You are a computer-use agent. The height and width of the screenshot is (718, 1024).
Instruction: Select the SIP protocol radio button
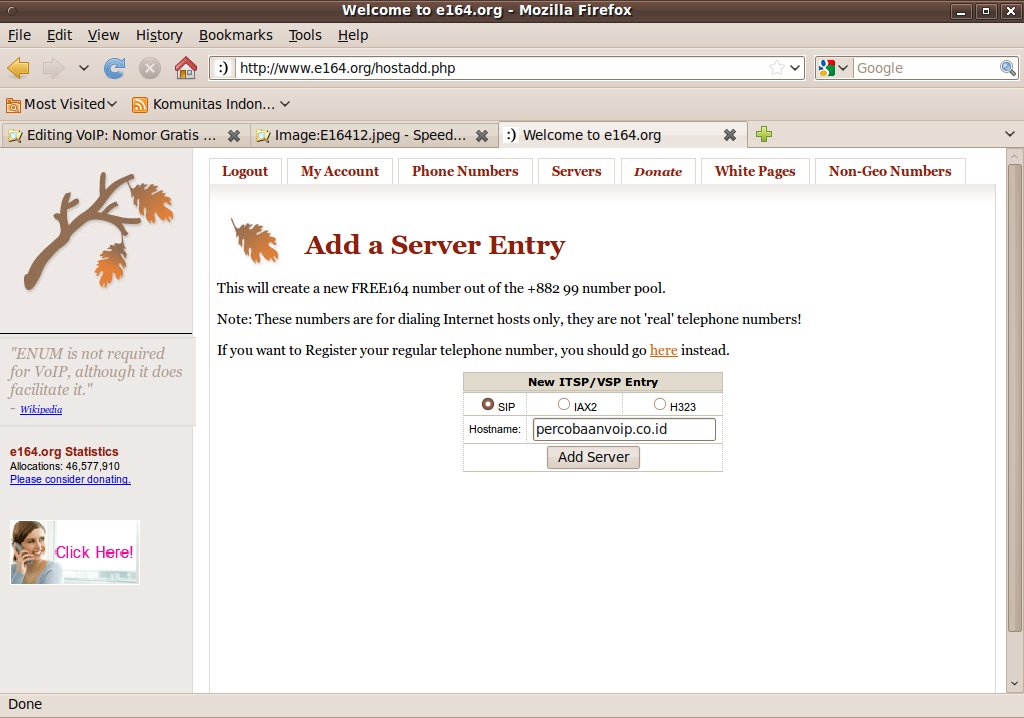pos(487,404)
